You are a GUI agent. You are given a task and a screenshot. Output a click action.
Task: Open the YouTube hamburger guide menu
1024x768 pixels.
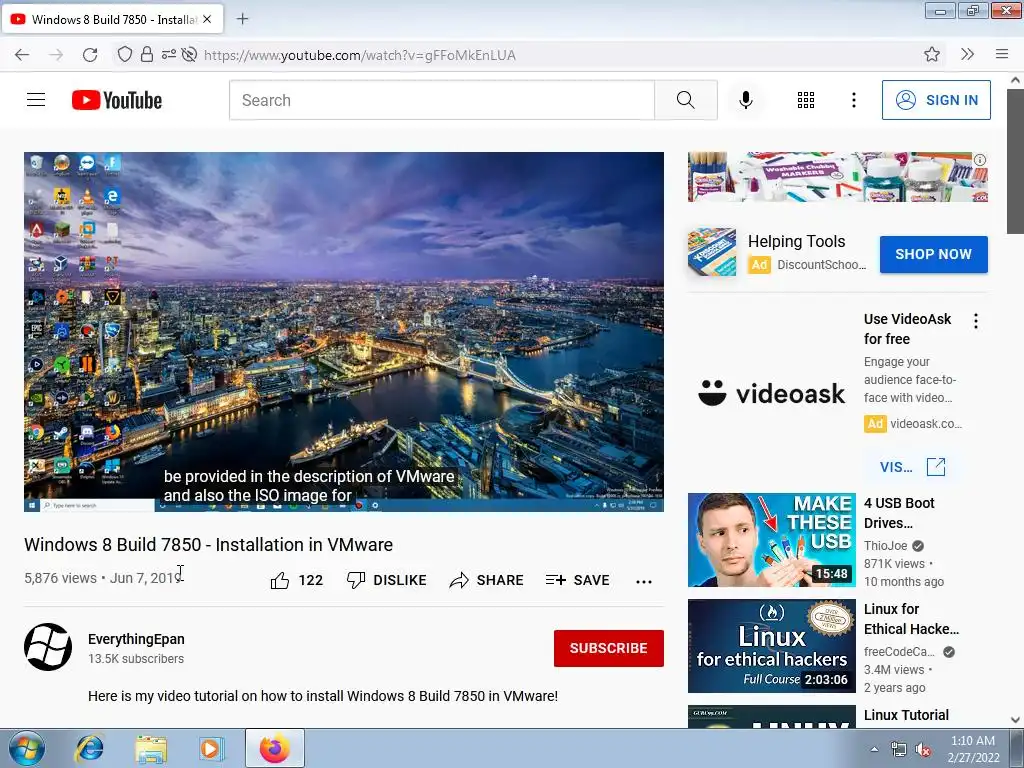(x=36, y=100)
